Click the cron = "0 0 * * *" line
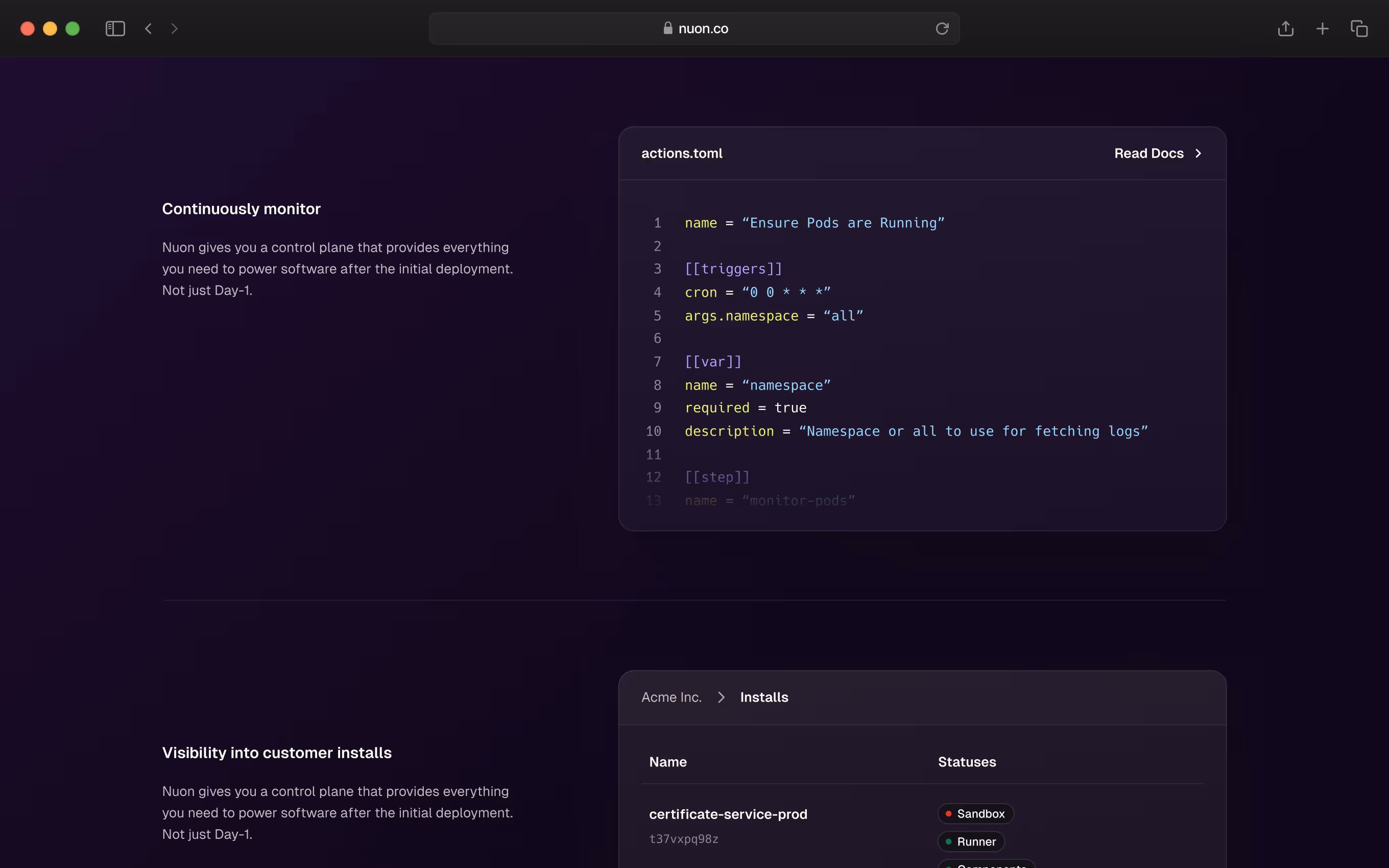This screenshot has width=1389, height=868. click(x=757, y=292)
